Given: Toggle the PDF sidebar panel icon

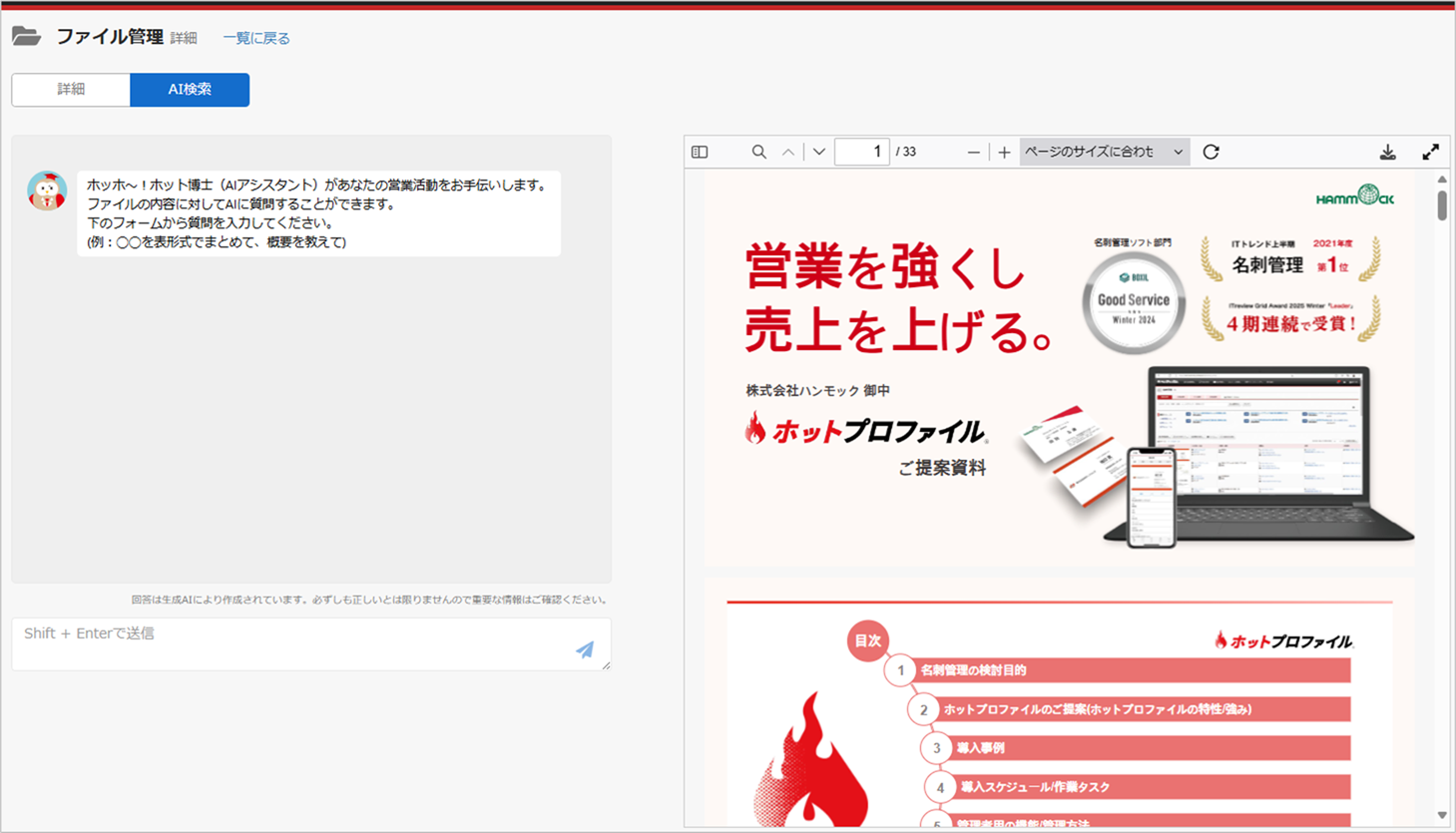Looking at the screenshot, I should point(700,153).
